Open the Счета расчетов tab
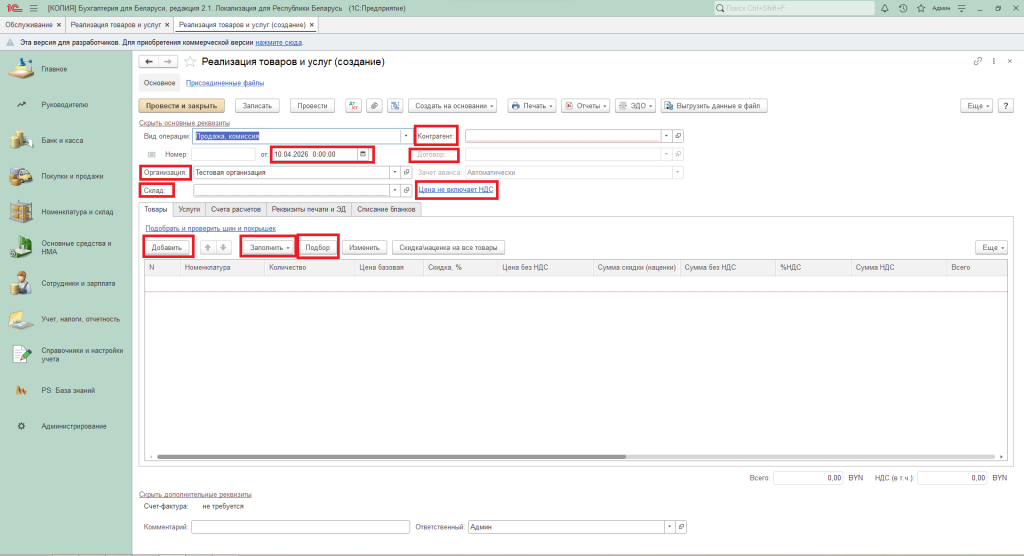 [235, 210]
